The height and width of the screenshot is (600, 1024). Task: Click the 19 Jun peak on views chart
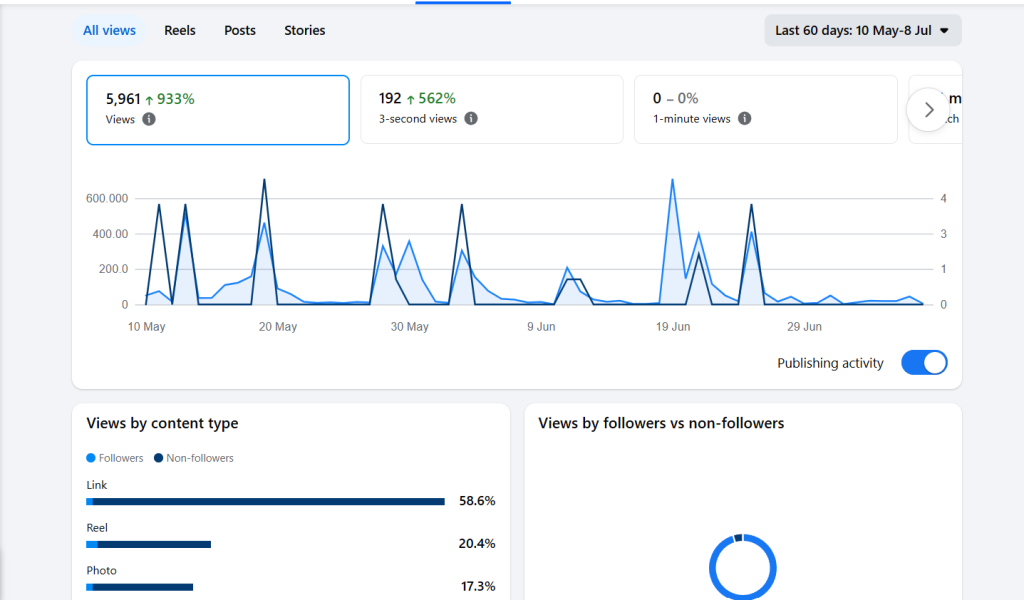tap(672, 180)
